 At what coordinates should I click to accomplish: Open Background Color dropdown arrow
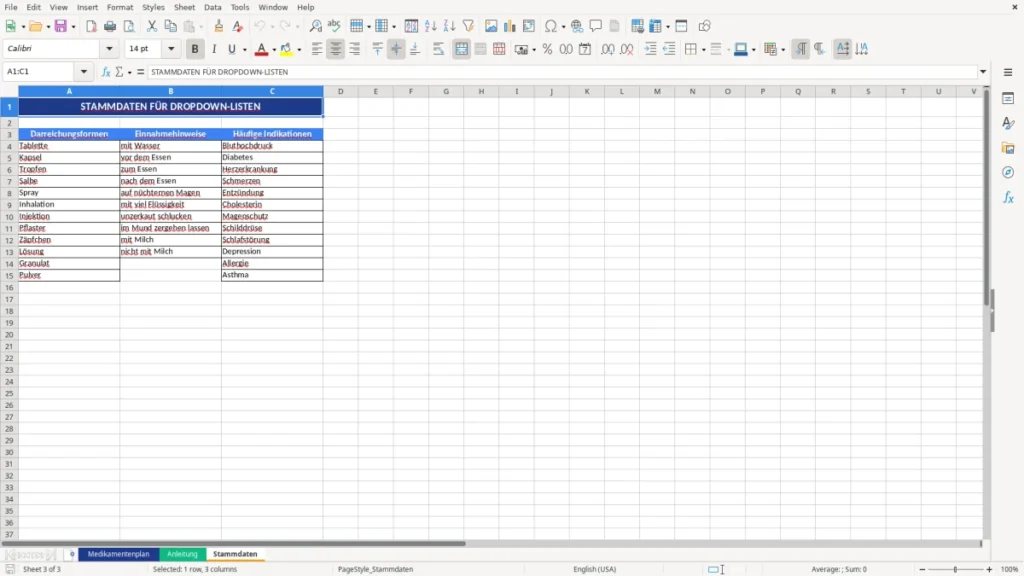click(299, 50)
